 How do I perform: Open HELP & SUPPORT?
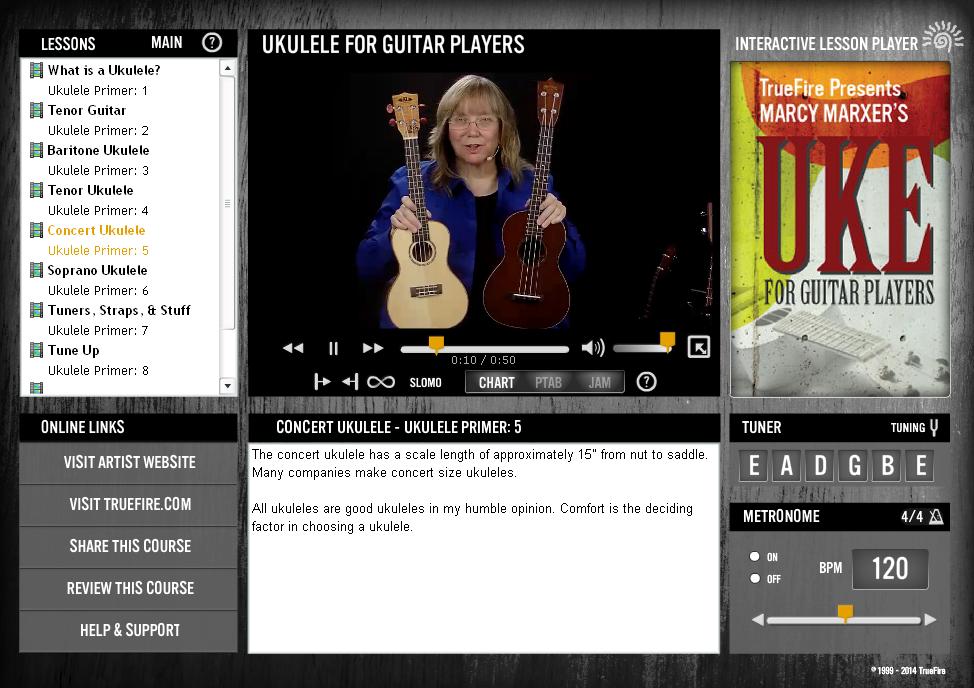coord(129,630)
